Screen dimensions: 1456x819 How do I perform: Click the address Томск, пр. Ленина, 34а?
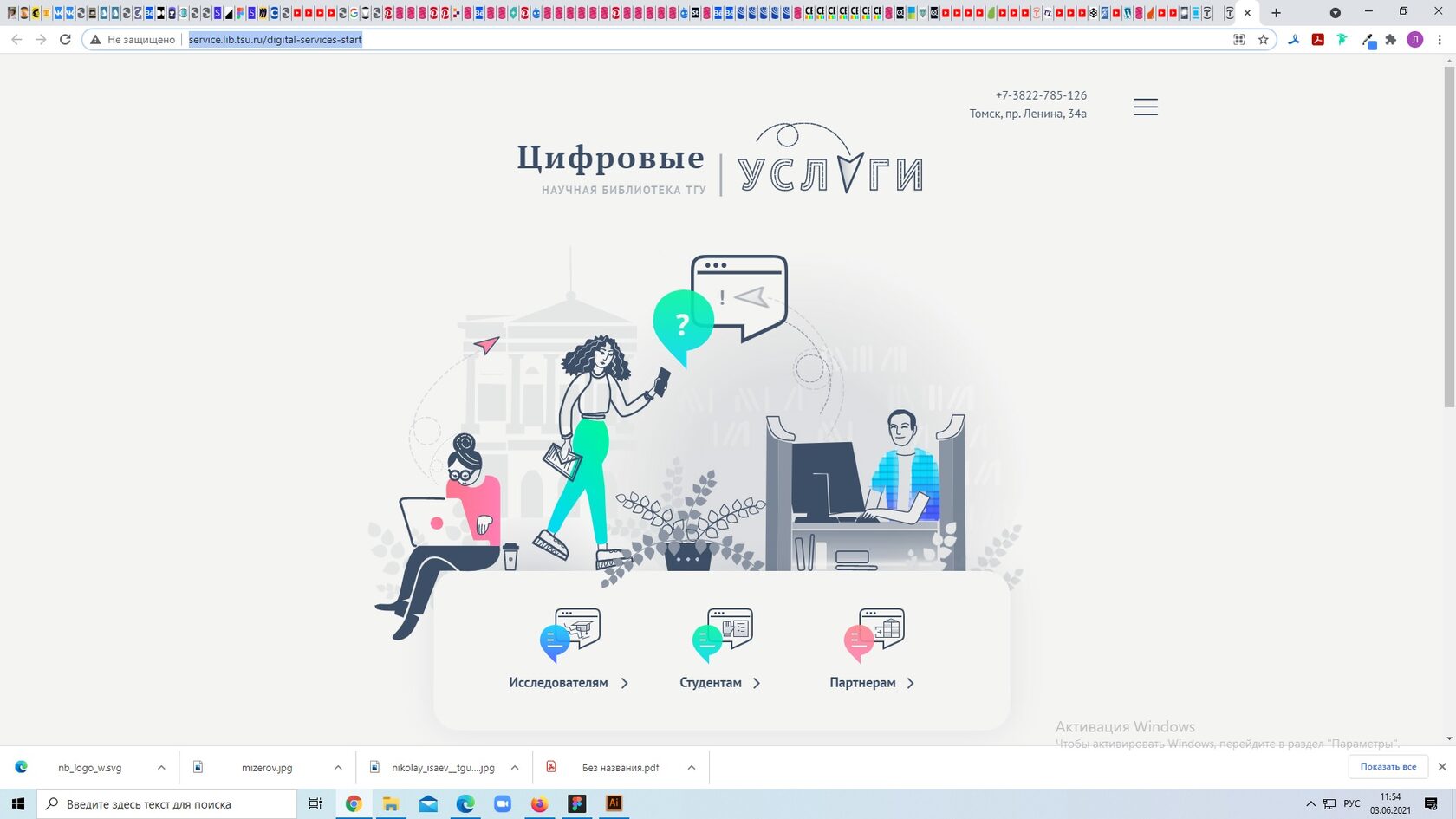(x=1028, y=114)
